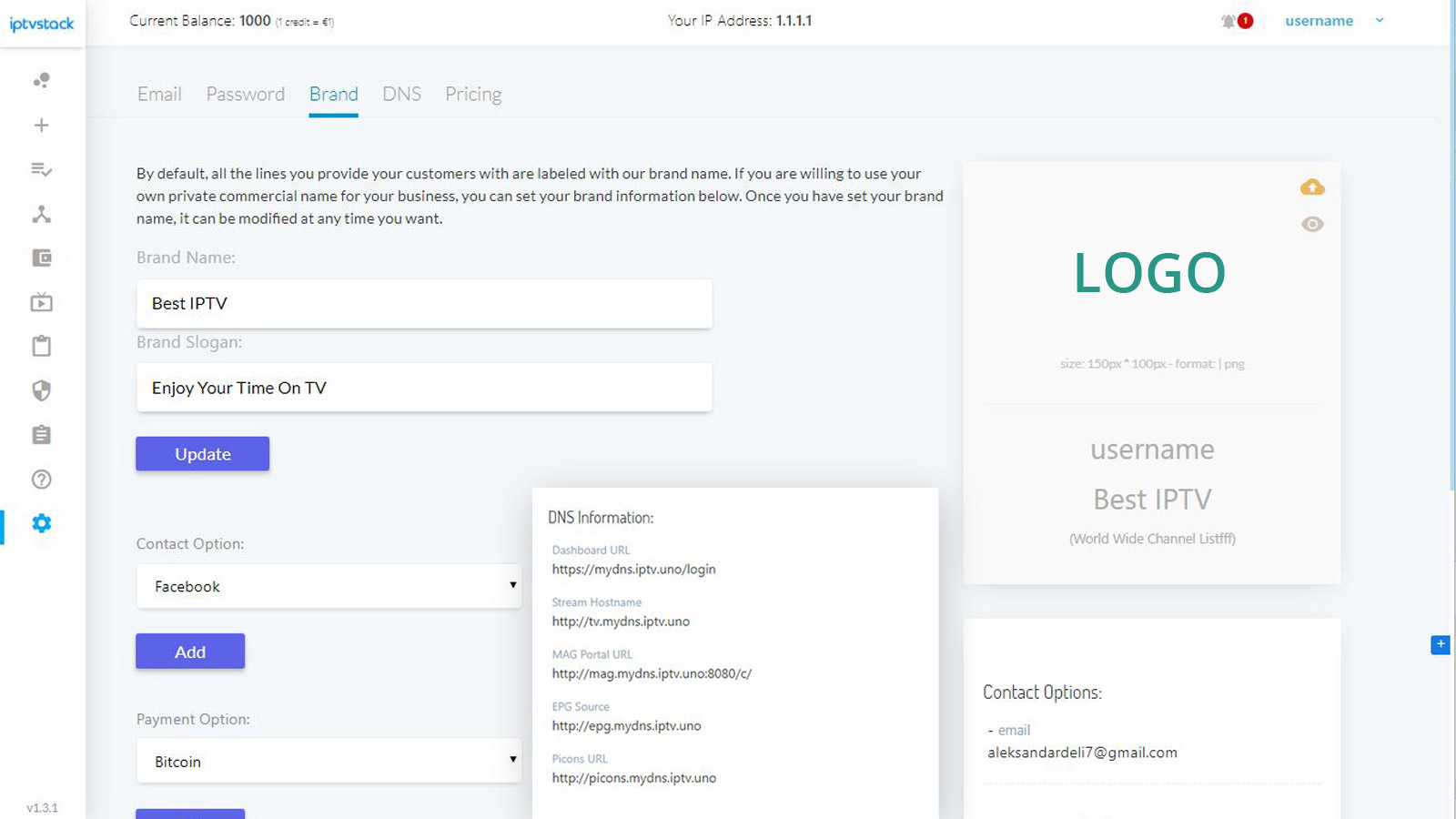Click the Add button under Contact Option
Image resolution: width=1456 pixels, height=819 pixels.
[x=190, y=652]
